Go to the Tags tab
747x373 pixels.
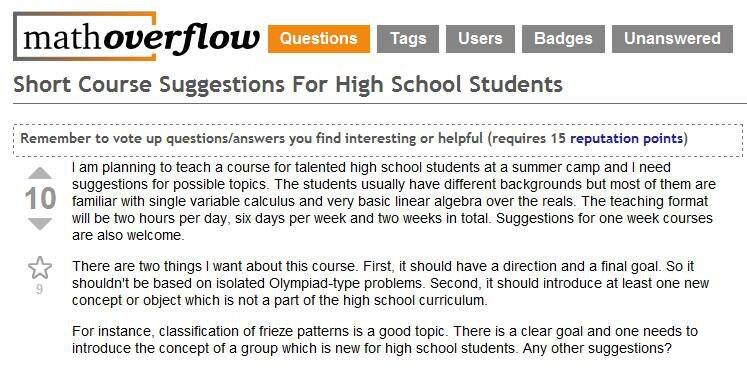tap(408, 39)
